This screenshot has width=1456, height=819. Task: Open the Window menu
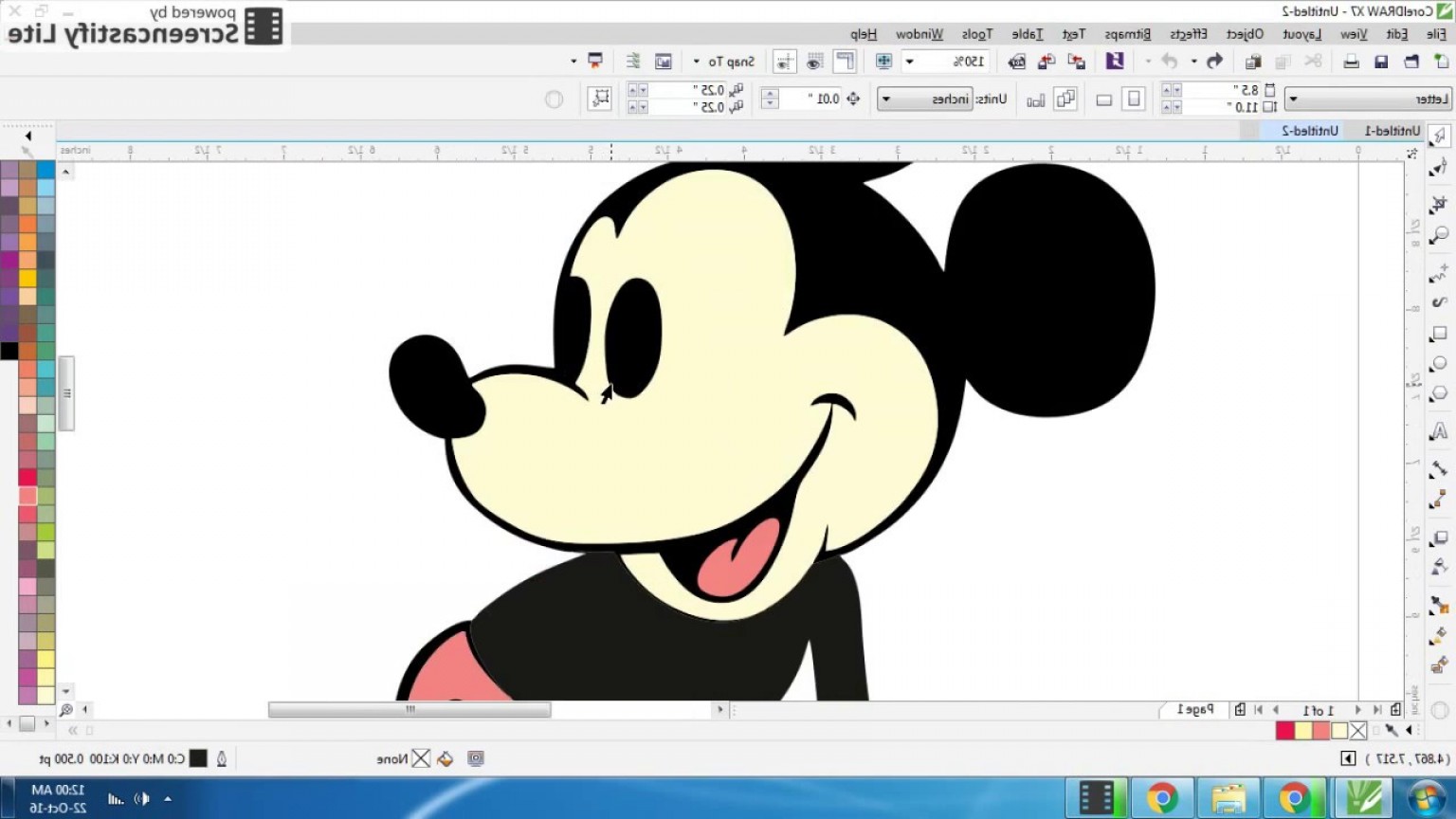tap(919, 34)
